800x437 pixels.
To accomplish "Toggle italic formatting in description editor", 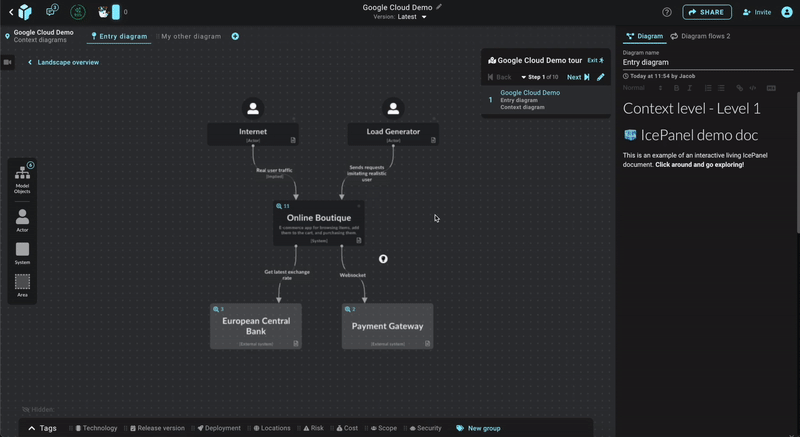I will tap(689, 88).
